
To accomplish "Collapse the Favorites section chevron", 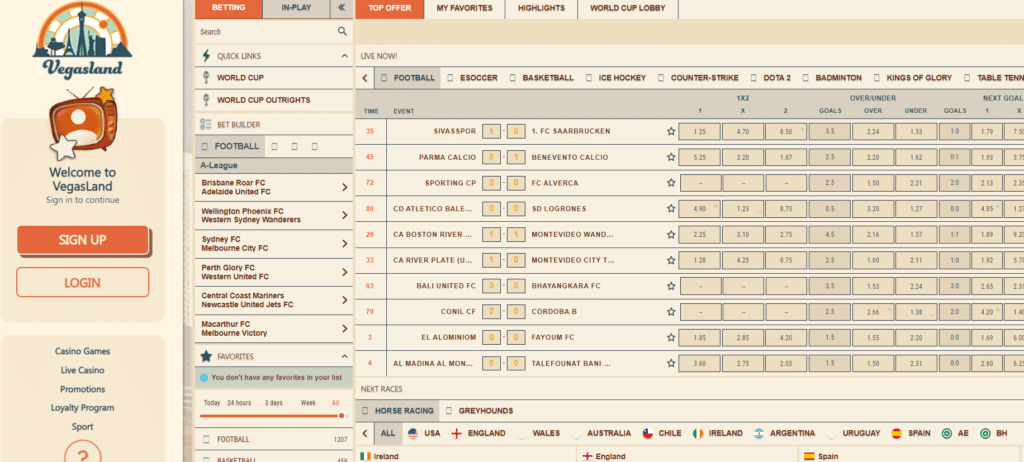I will 345,356.
